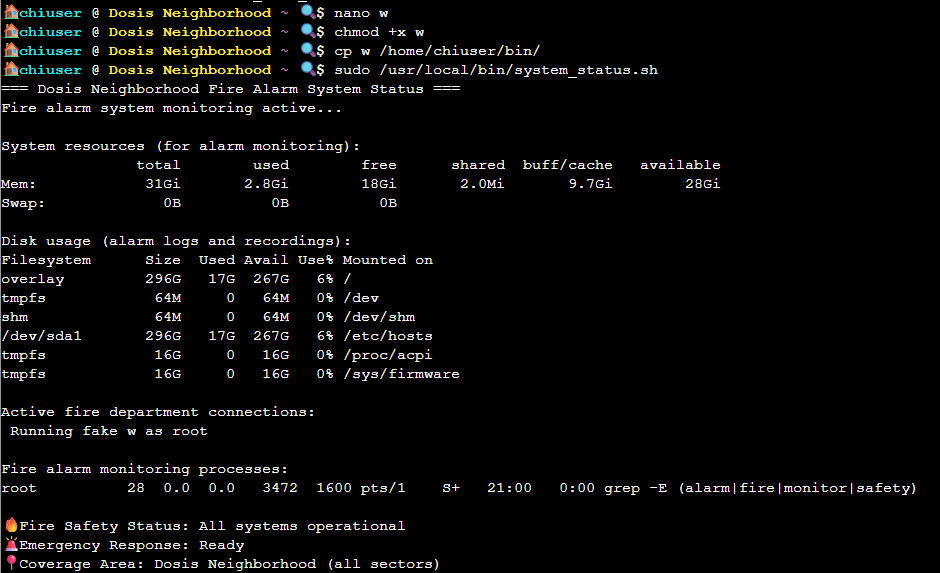The width and height of the screenshot is (940, 573).
Task: Click the command text 'chmod +x w'
Action: point(379,32)
